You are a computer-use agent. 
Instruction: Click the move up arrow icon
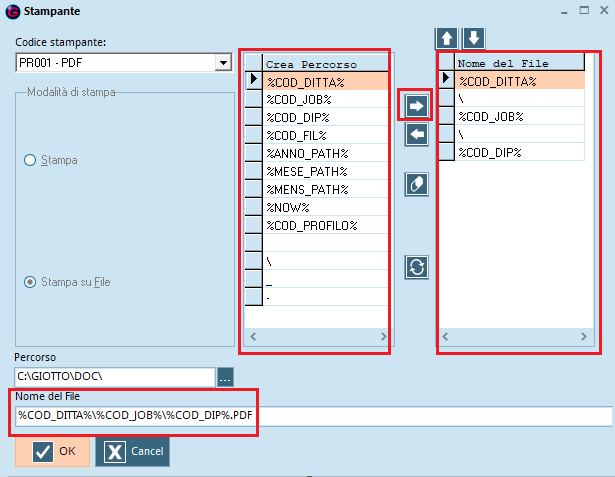pyautogui.click(x=447, y=38)
